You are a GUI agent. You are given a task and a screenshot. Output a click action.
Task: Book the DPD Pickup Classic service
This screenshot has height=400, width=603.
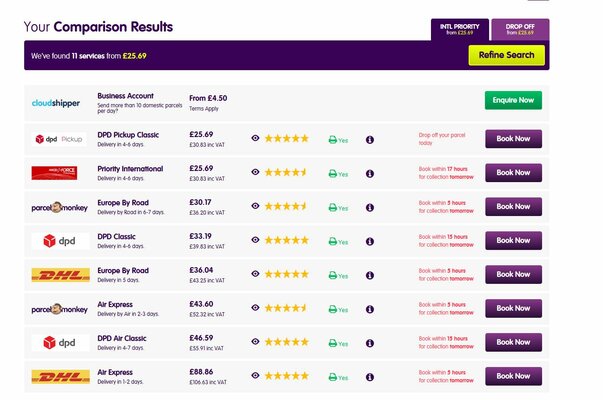[513, 138]
